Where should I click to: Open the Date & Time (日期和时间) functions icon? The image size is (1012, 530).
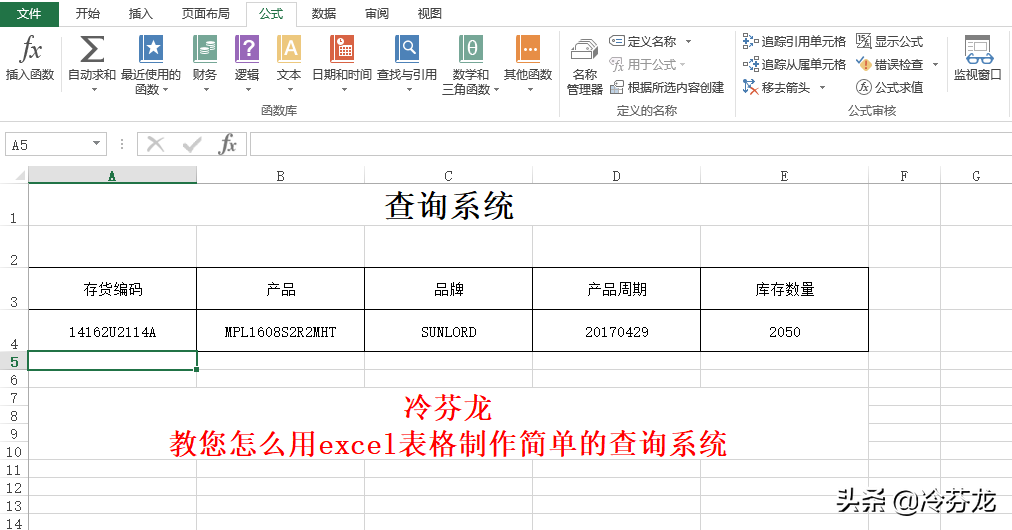(341, 50)
